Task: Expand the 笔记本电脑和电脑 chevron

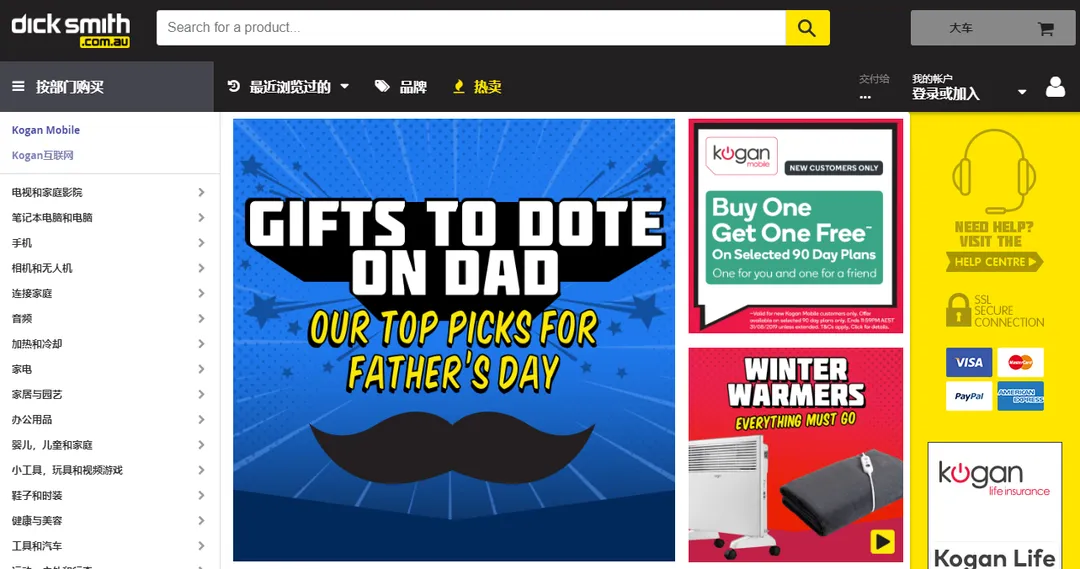Action: pos(201,218)
